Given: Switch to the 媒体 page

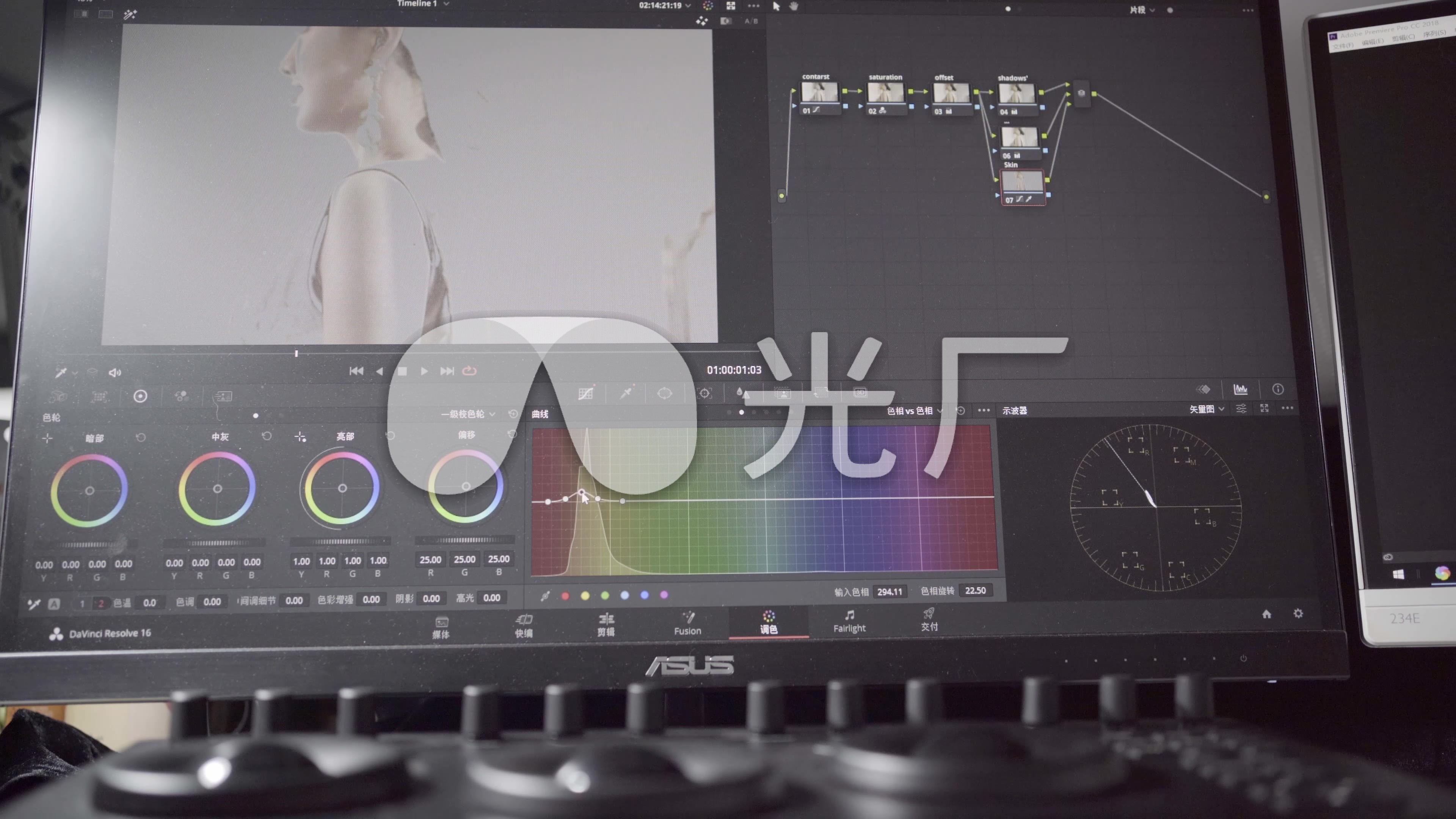Looking at the screenshot, I should 441,628.
